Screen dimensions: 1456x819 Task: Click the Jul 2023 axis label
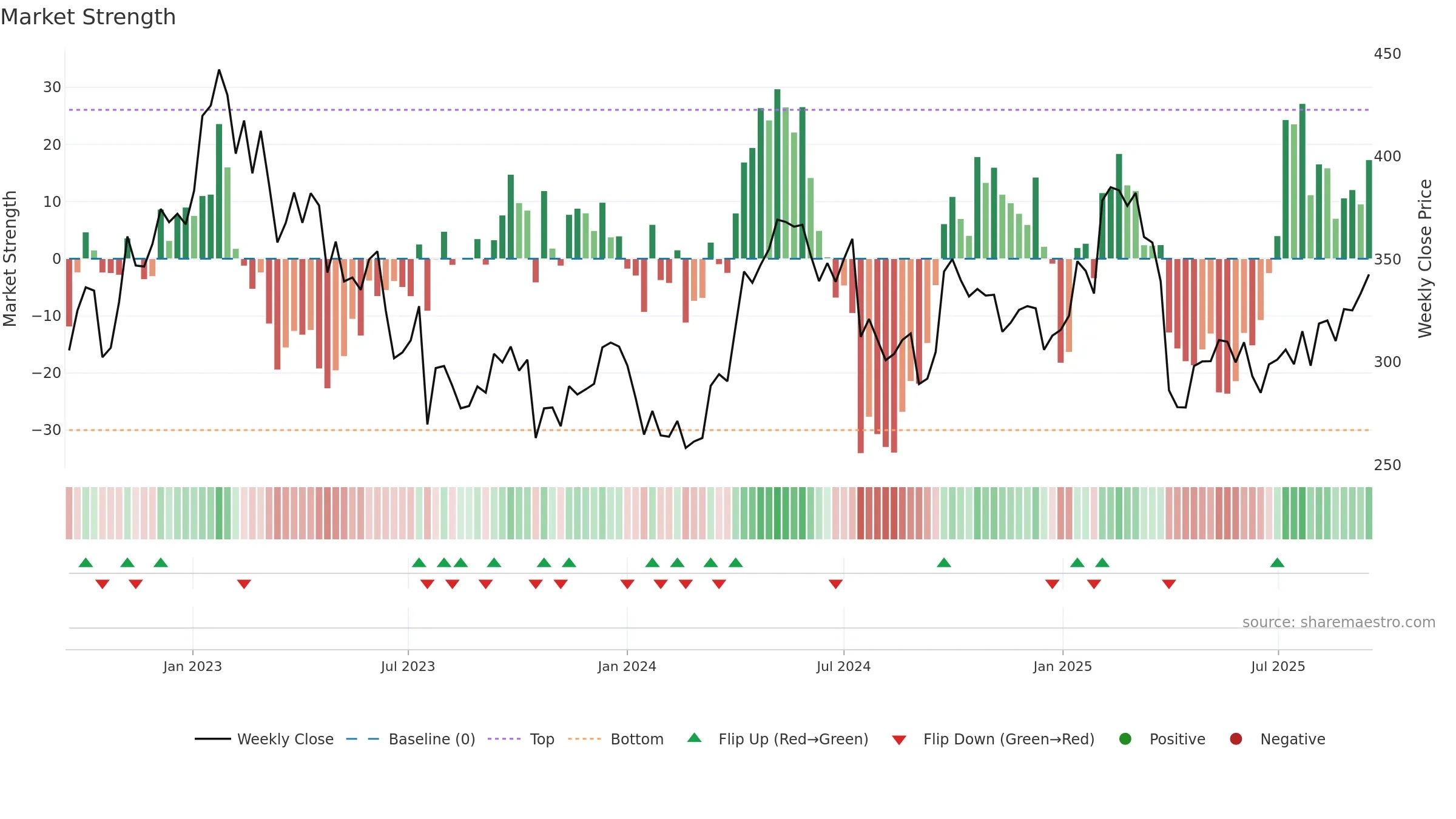(x=408, y=667)
